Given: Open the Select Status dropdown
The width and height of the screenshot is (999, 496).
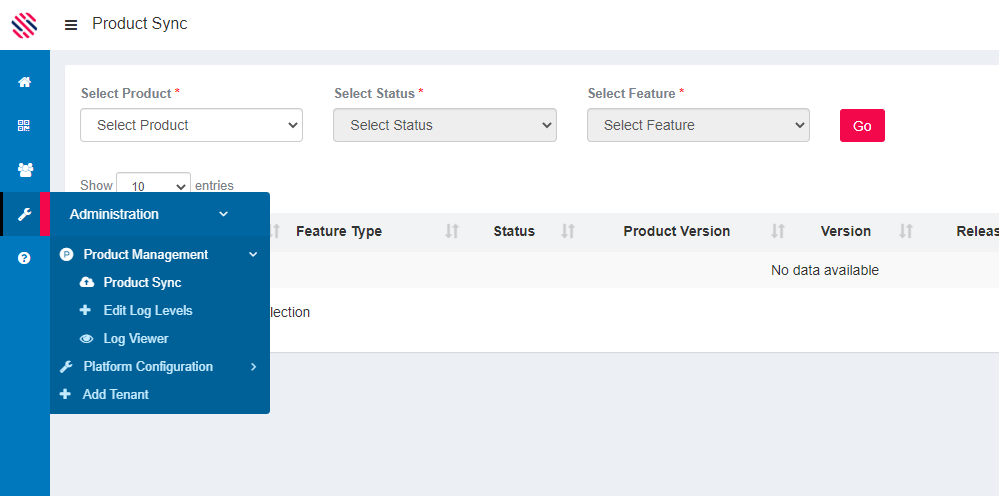Looking at the screenshot, I should coord(445,125).
